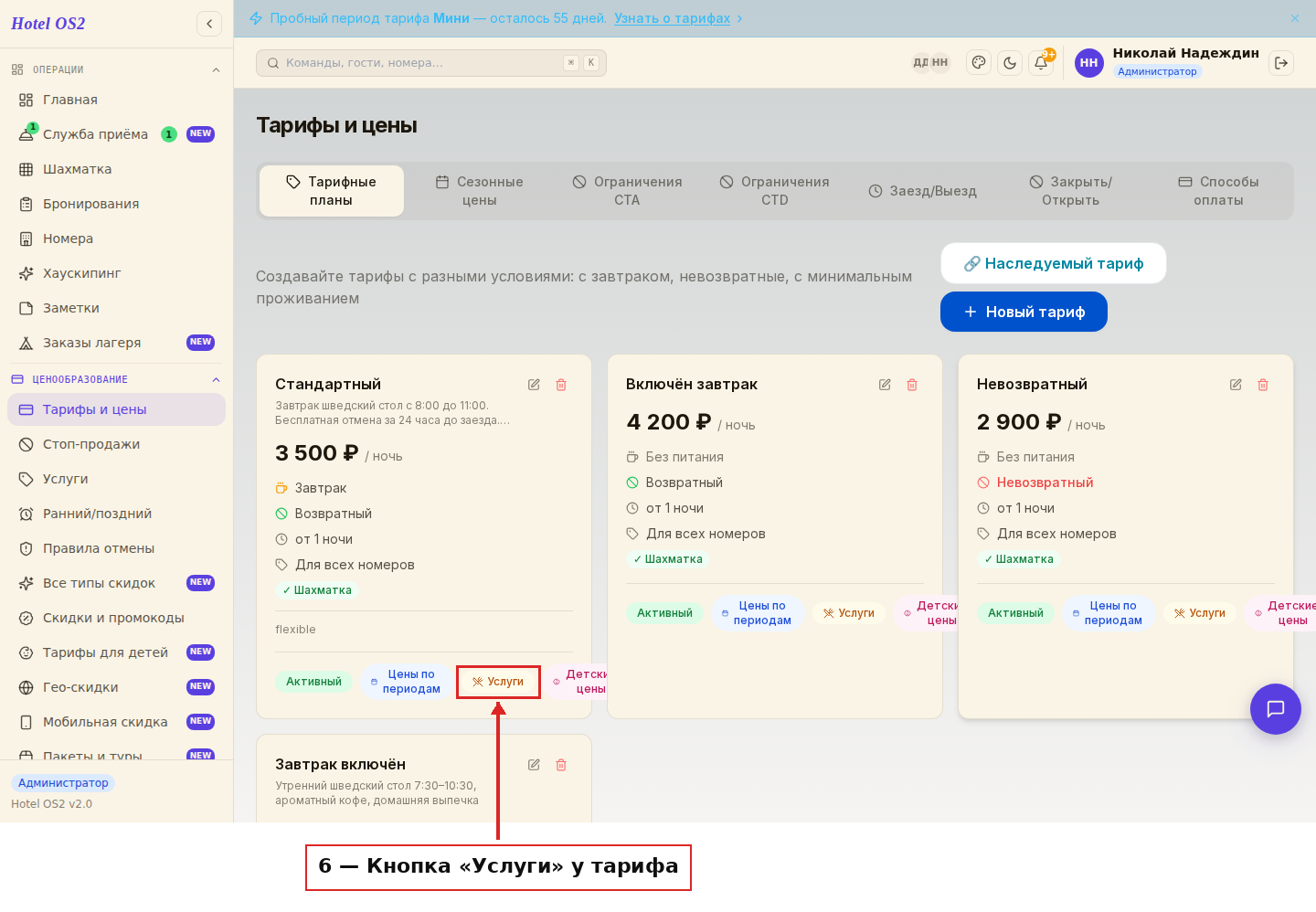1316x912 pixels.
Task: Delete the Включён завтрак tariff
Action: point(912,385)
